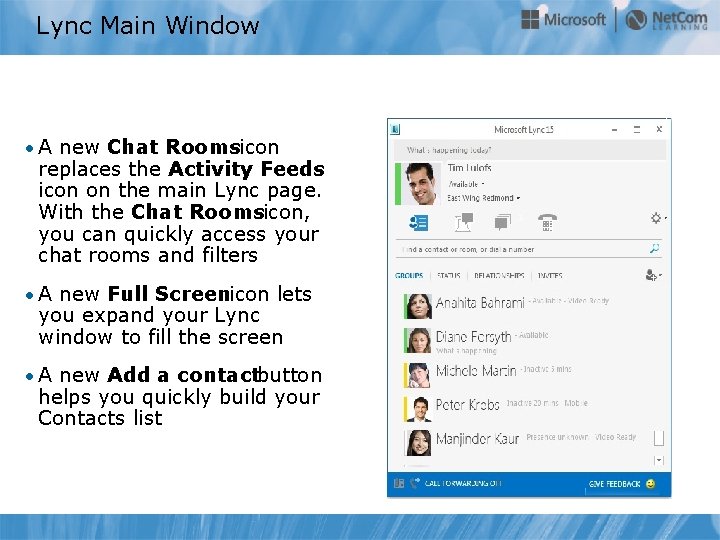Click Peter Krebs's photo
720x540 pixels.
point(419,409)
